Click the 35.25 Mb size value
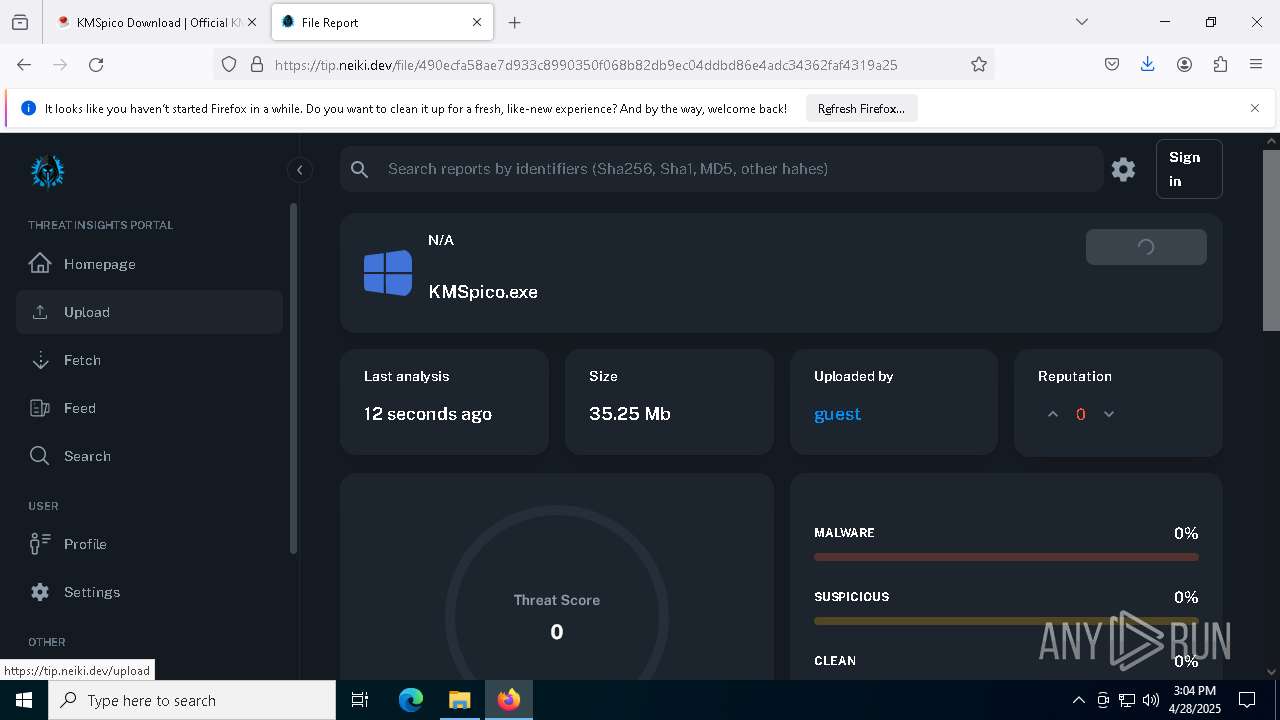 click(629, 414)
